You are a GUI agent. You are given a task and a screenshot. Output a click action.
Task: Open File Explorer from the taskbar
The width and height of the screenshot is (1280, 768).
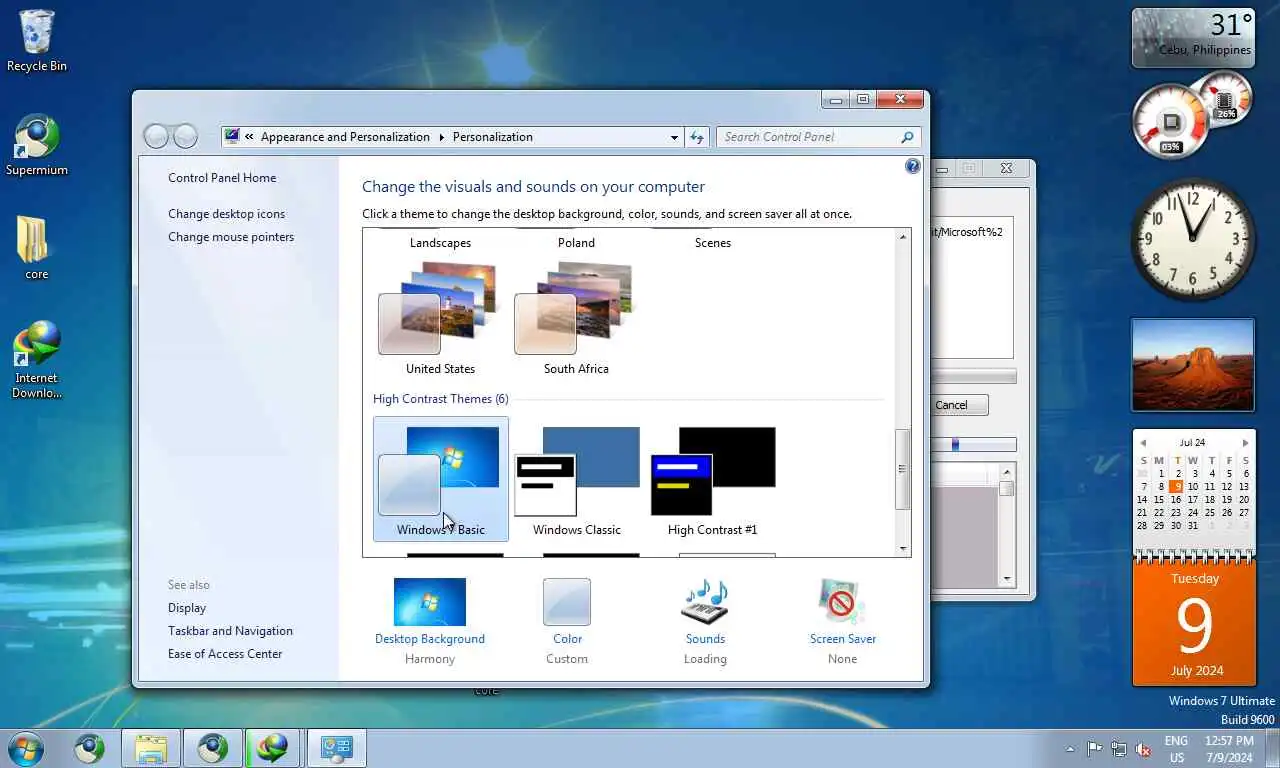[151, 748]
